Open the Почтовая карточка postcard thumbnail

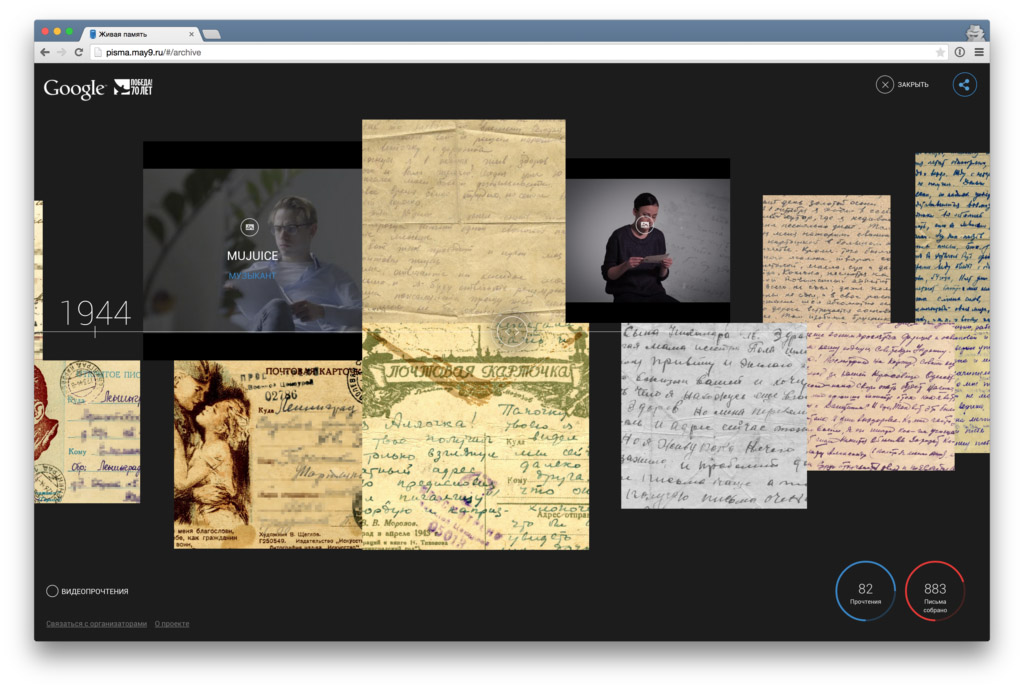(475, 440)
